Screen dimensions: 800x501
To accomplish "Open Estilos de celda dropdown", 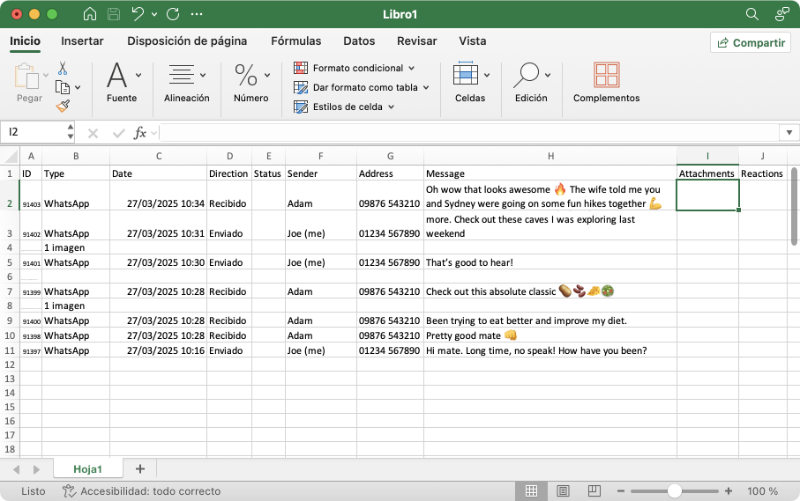I will click(344, 107).
